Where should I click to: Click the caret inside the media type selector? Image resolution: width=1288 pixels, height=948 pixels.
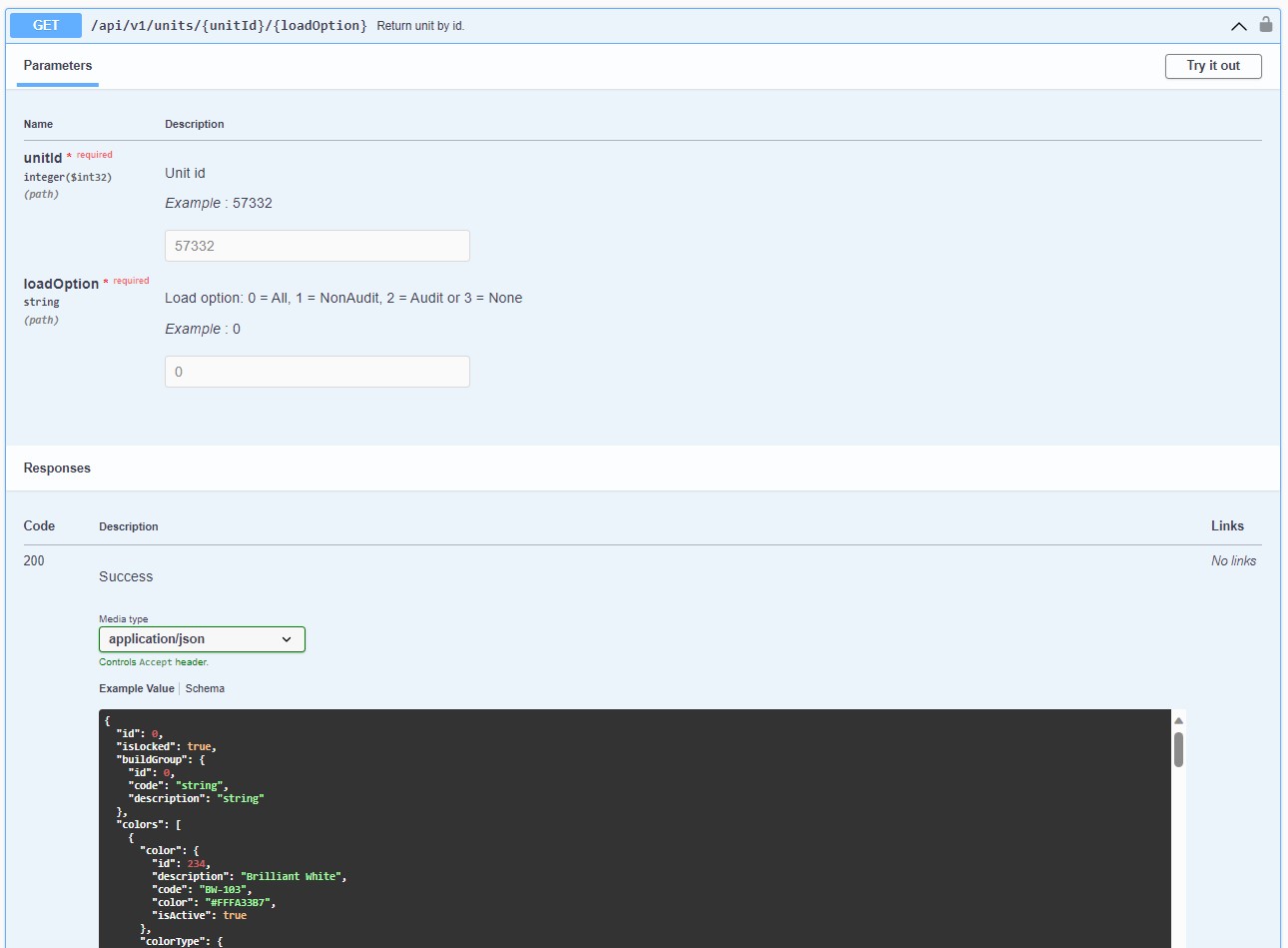289,639
